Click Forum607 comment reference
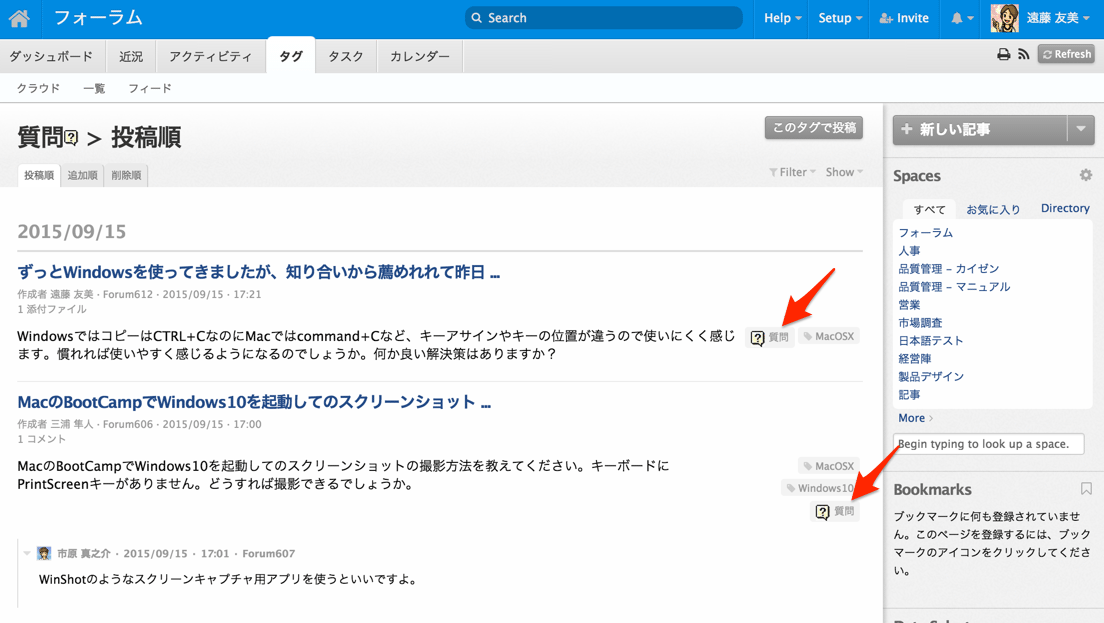 pos(268,553)
